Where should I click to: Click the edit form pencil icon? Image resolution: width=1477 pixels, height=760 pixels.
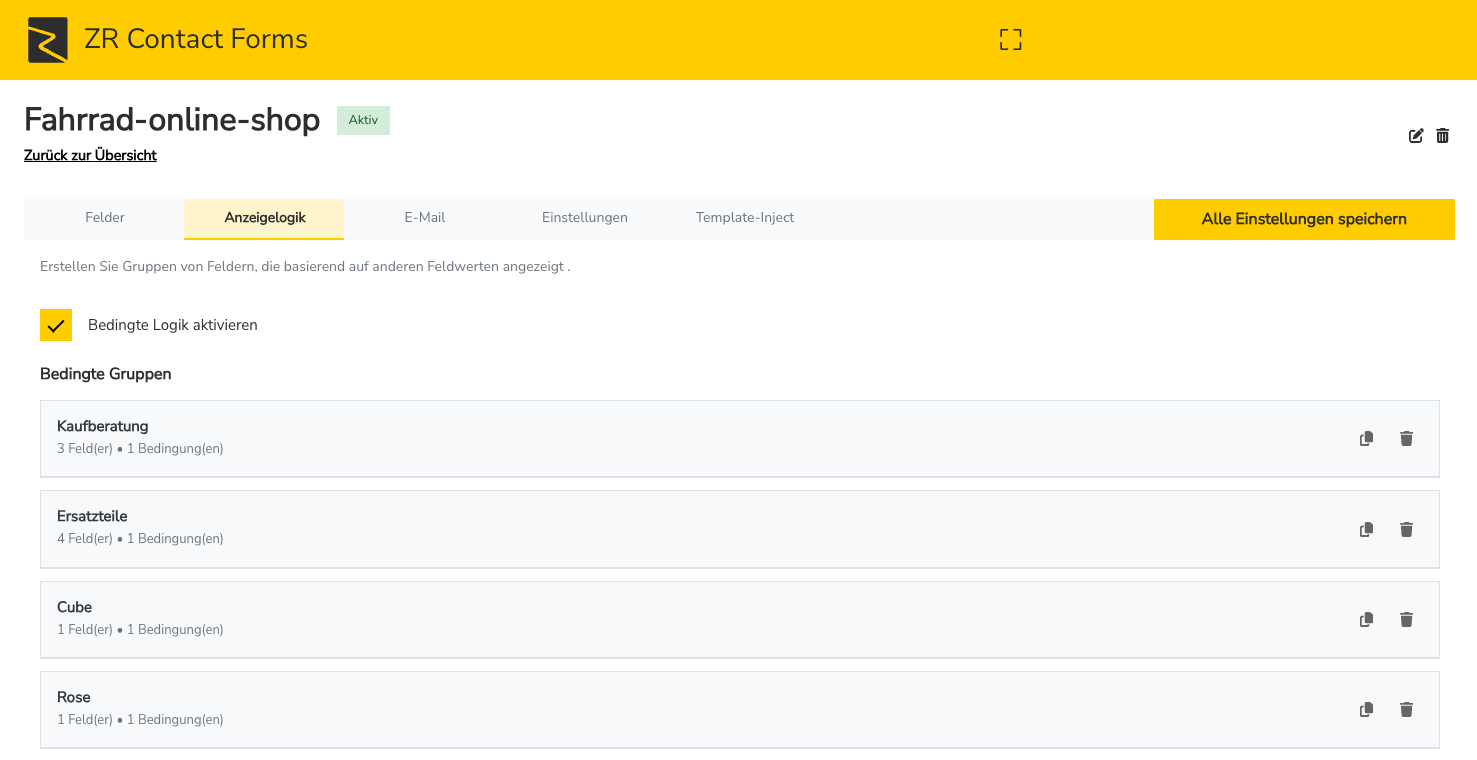tap(1416, 136)
